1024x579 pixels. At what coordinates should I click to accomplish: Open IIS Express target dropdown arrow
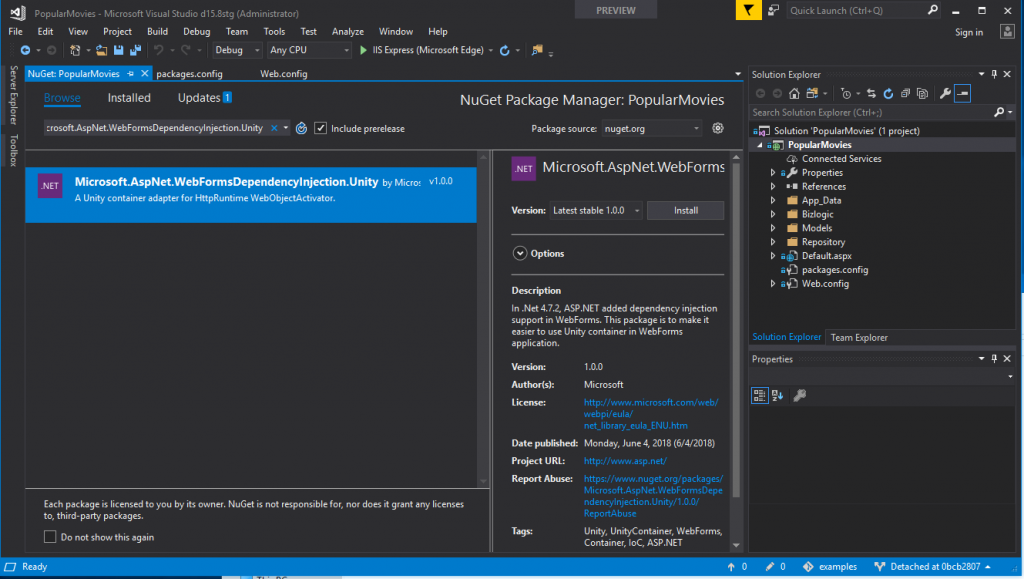click(x=490, y=50)
